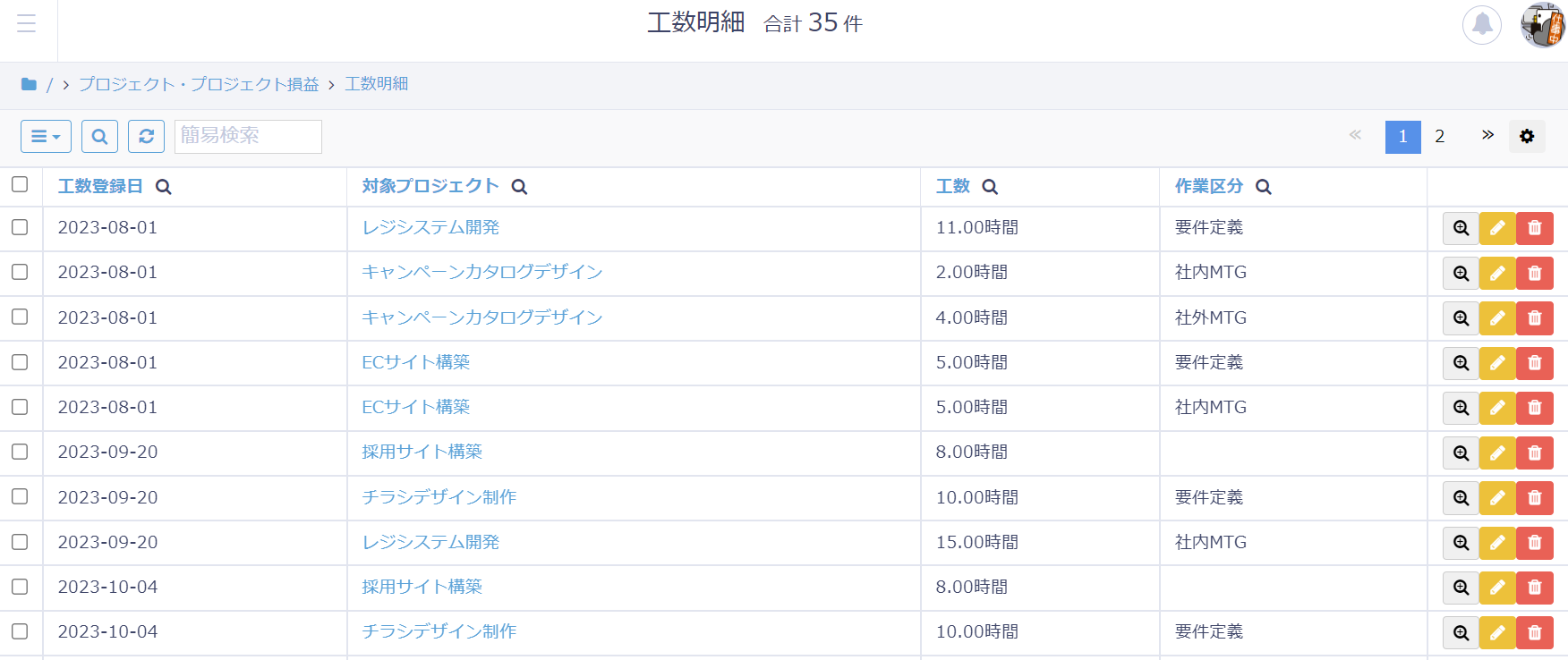Open filter for 作業区分 column

pyautogui.click(x=1263, y=187)
